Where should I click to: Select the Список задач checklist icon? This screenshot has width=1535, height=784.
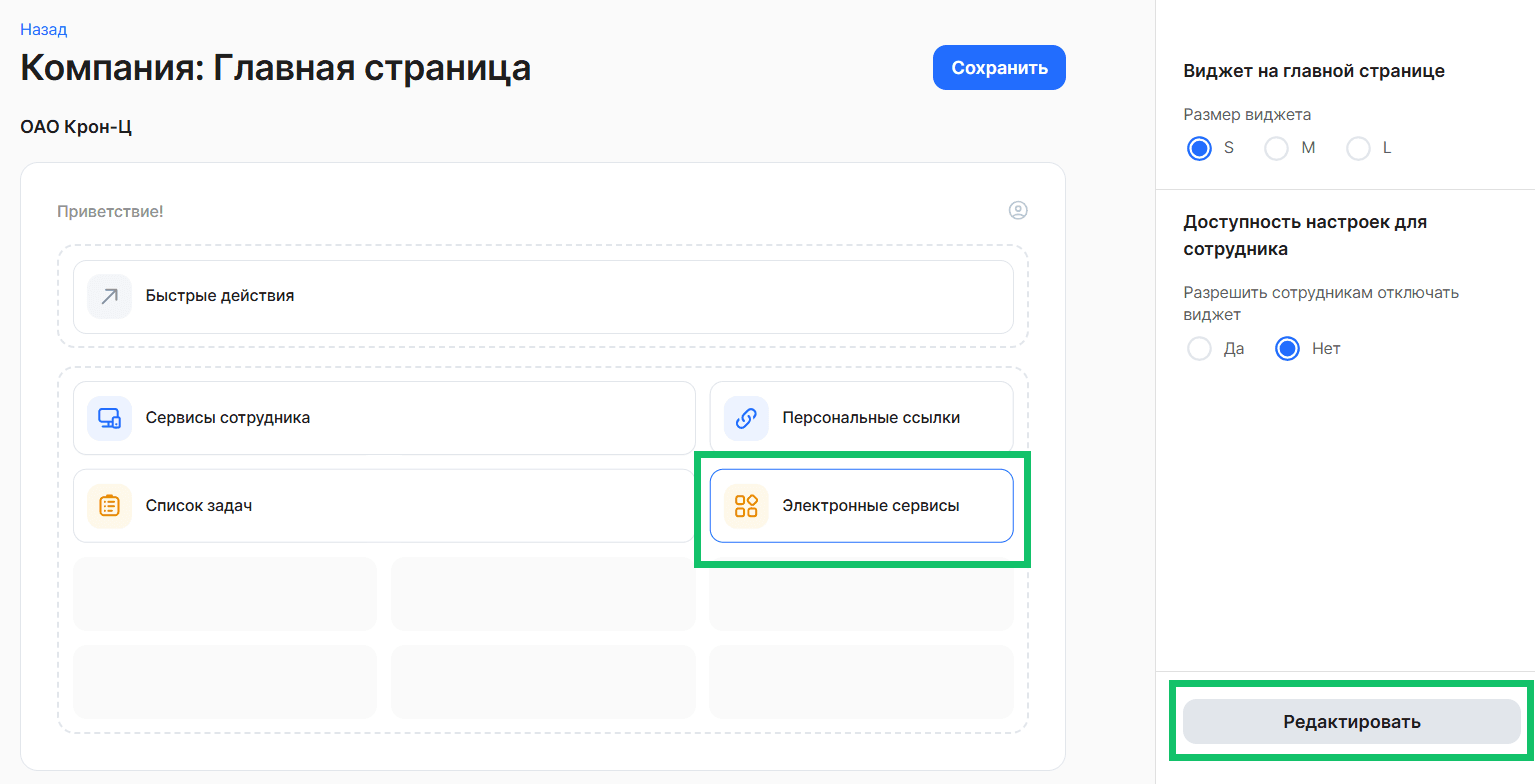[109, 505]
